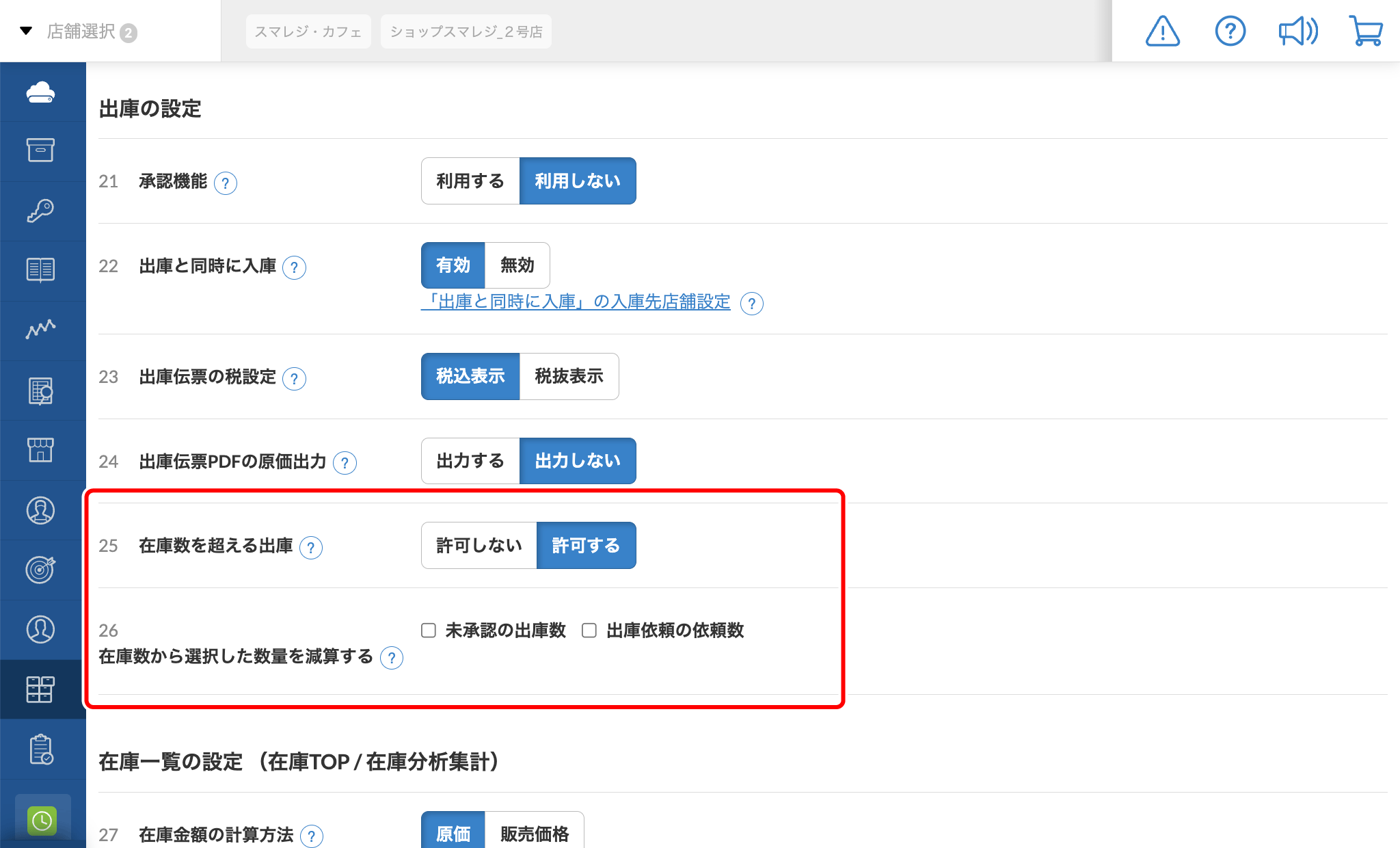Select 税抜表示 for 出庫伝票の税設定
Image resolution: width=1400 pixels, height=848 pixels.
pos(569,376)
